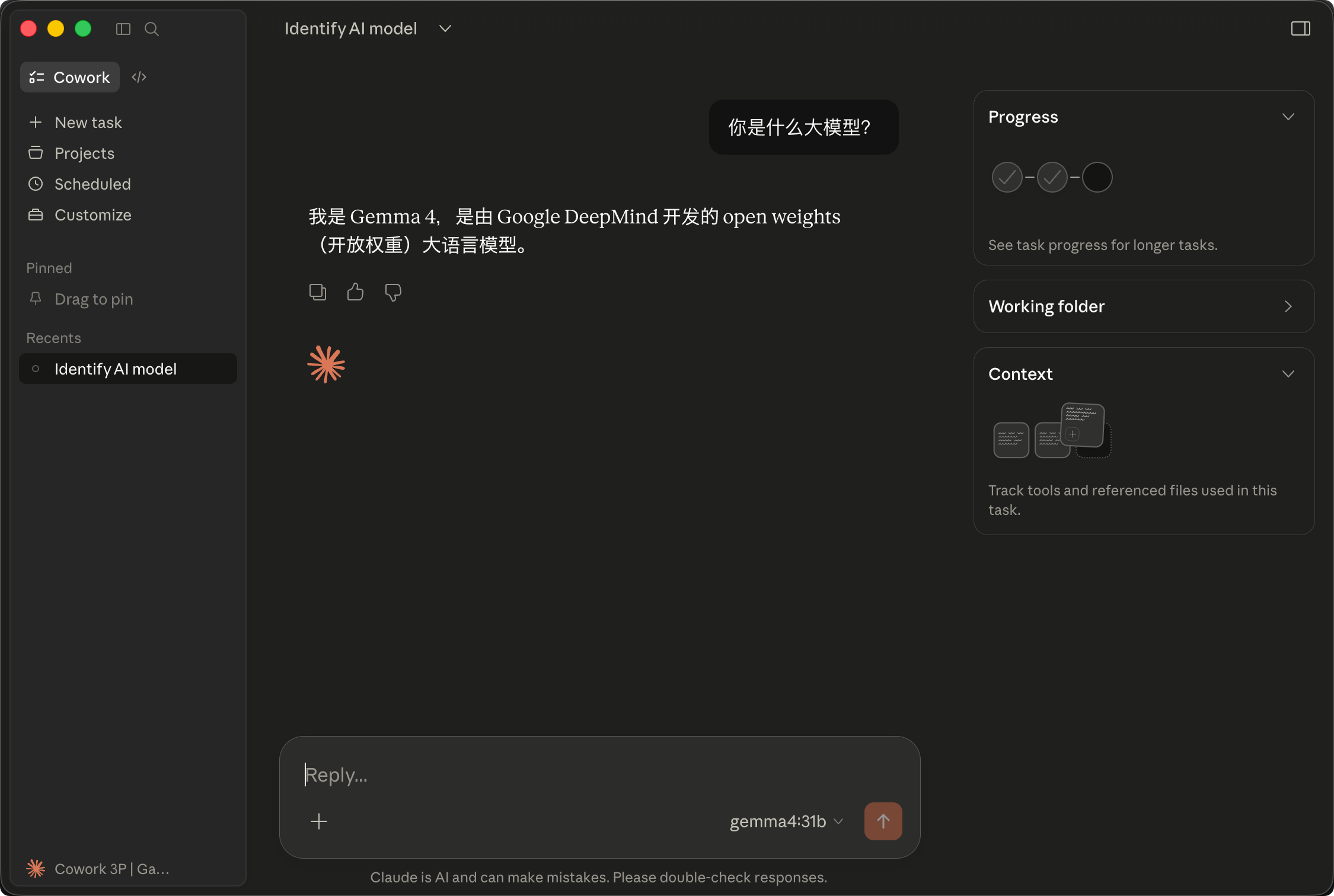Attach a file using the plus icon
Screen dimensions: 1334x896
320,821
